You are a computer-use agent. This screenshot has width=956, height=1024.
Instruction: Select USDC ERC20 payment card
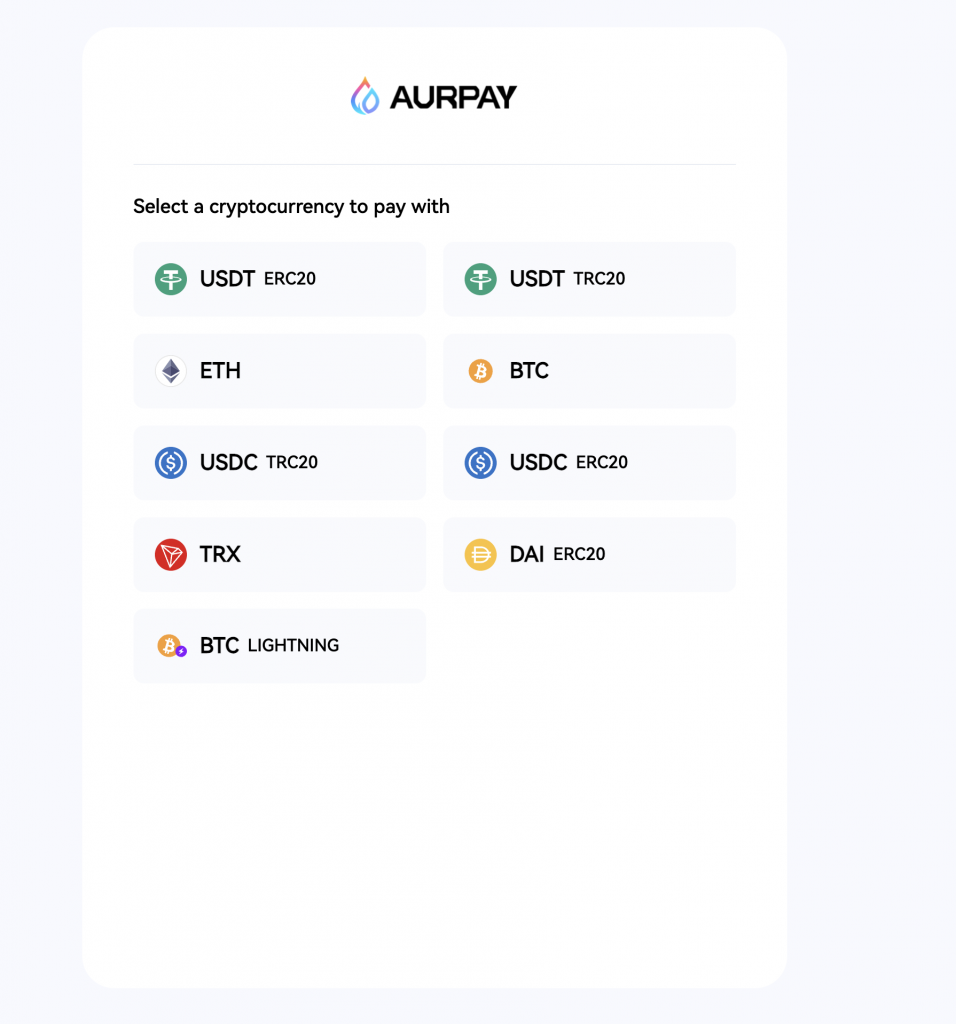click(x=590, y=462)
